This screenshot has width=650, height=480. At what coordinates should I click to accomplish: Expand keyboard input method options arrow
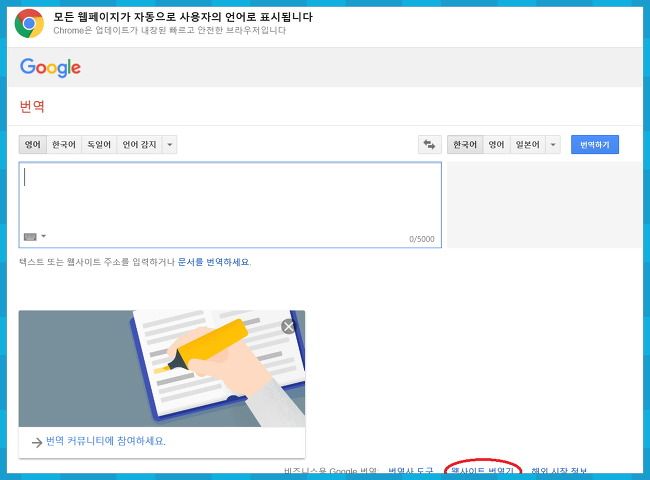click(44, 236)
